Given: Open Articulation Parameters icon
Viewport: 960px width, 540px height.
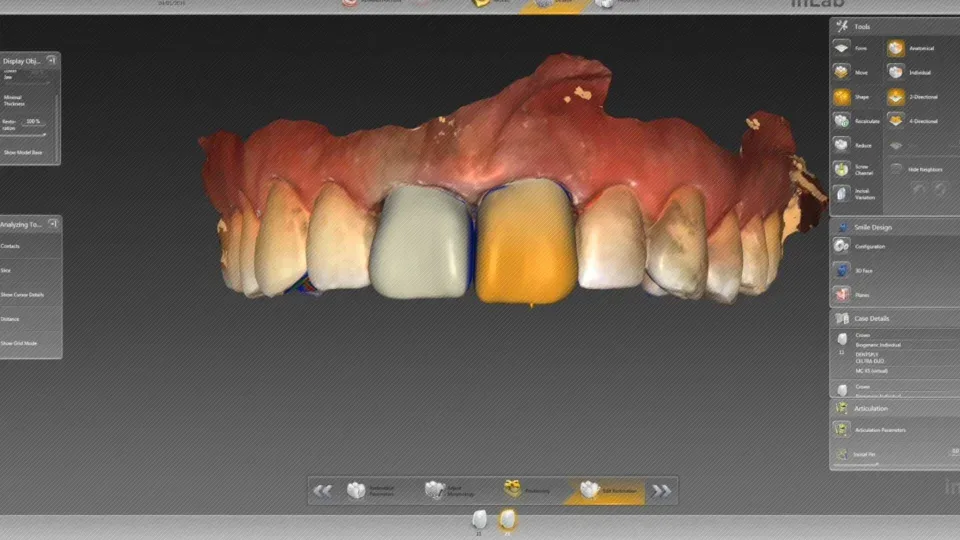Looking at the screenshot, I should point(841,430).
